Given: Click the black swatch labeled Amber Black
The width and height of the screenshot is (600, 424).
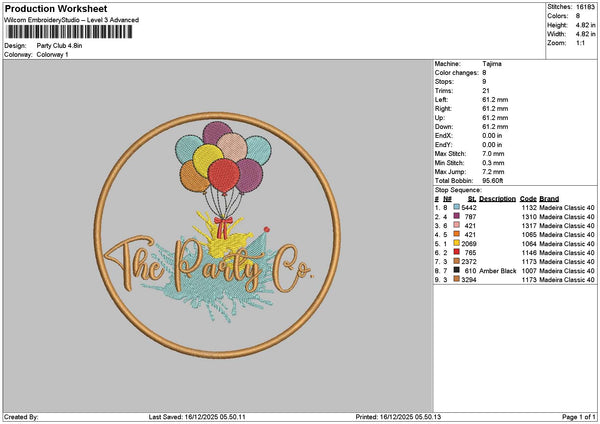Looking at the screenshot, I should coord(457,270).
